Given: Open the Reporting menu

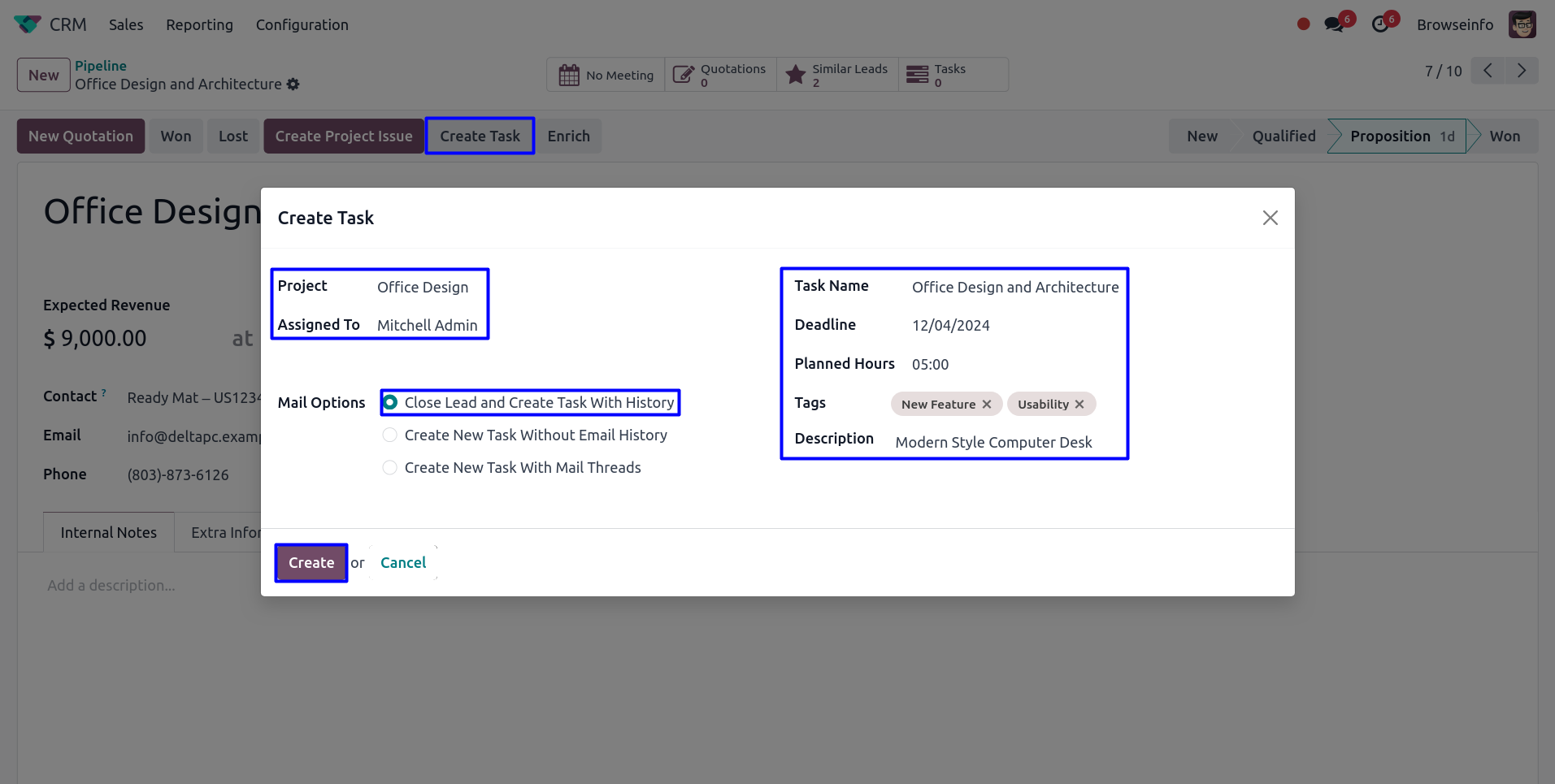Looking at the screenshot, I should tap(200, 25).
